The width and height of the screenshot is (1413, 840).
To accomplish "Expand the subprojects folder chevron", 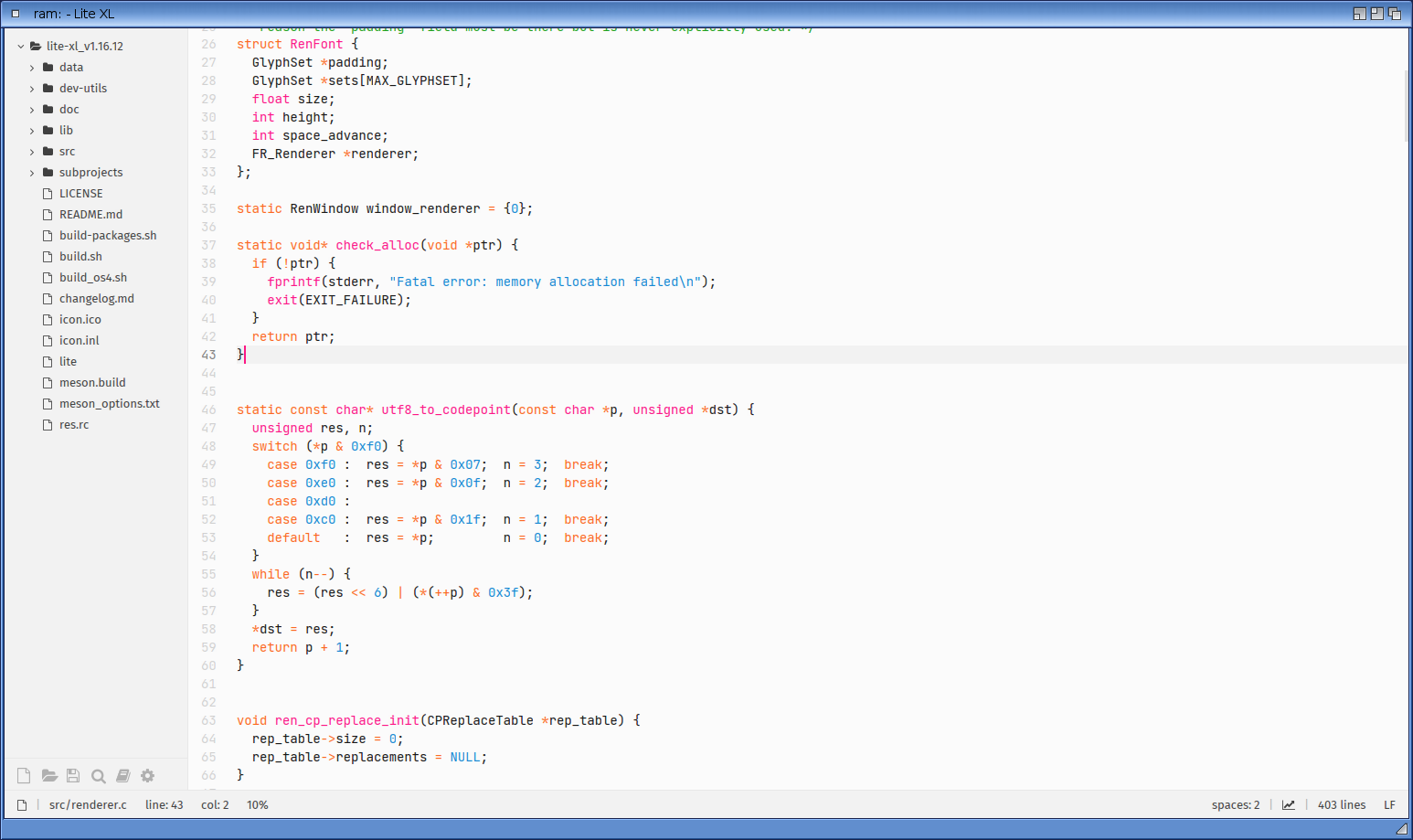I will coord(32,173).
